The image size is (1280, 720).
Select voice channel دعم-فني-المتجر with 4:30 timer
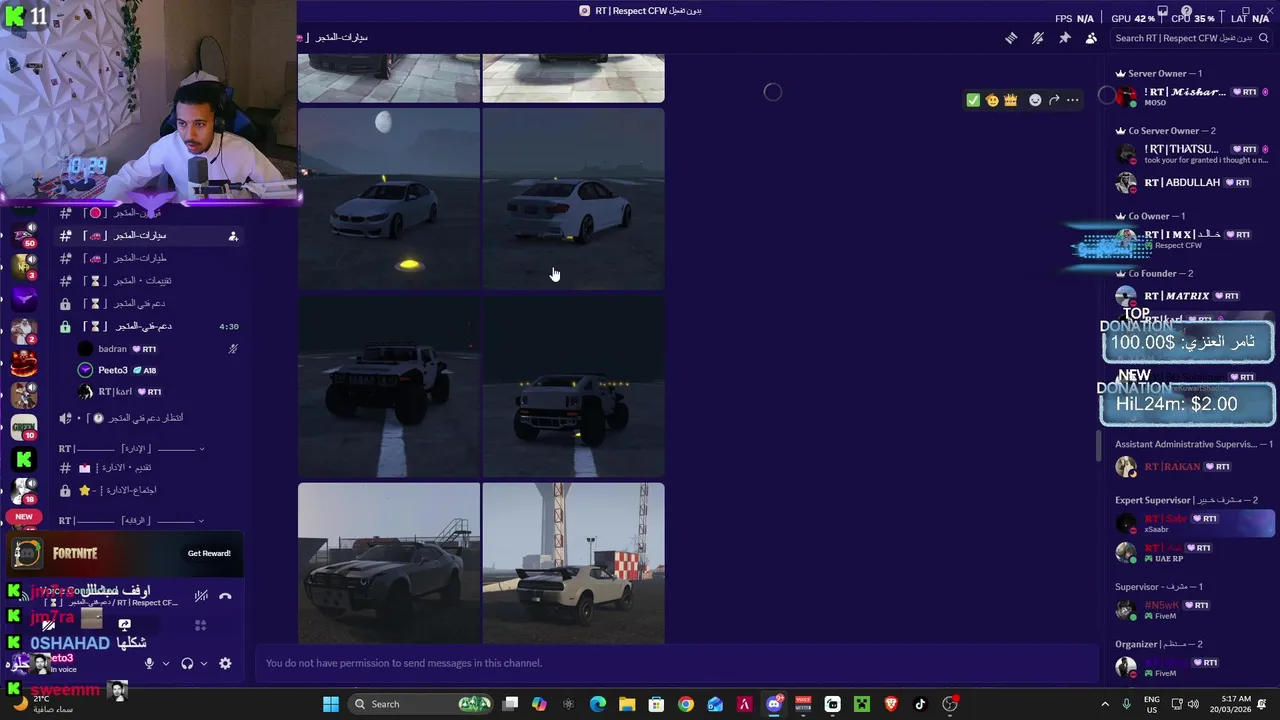[x=150, y=327]
